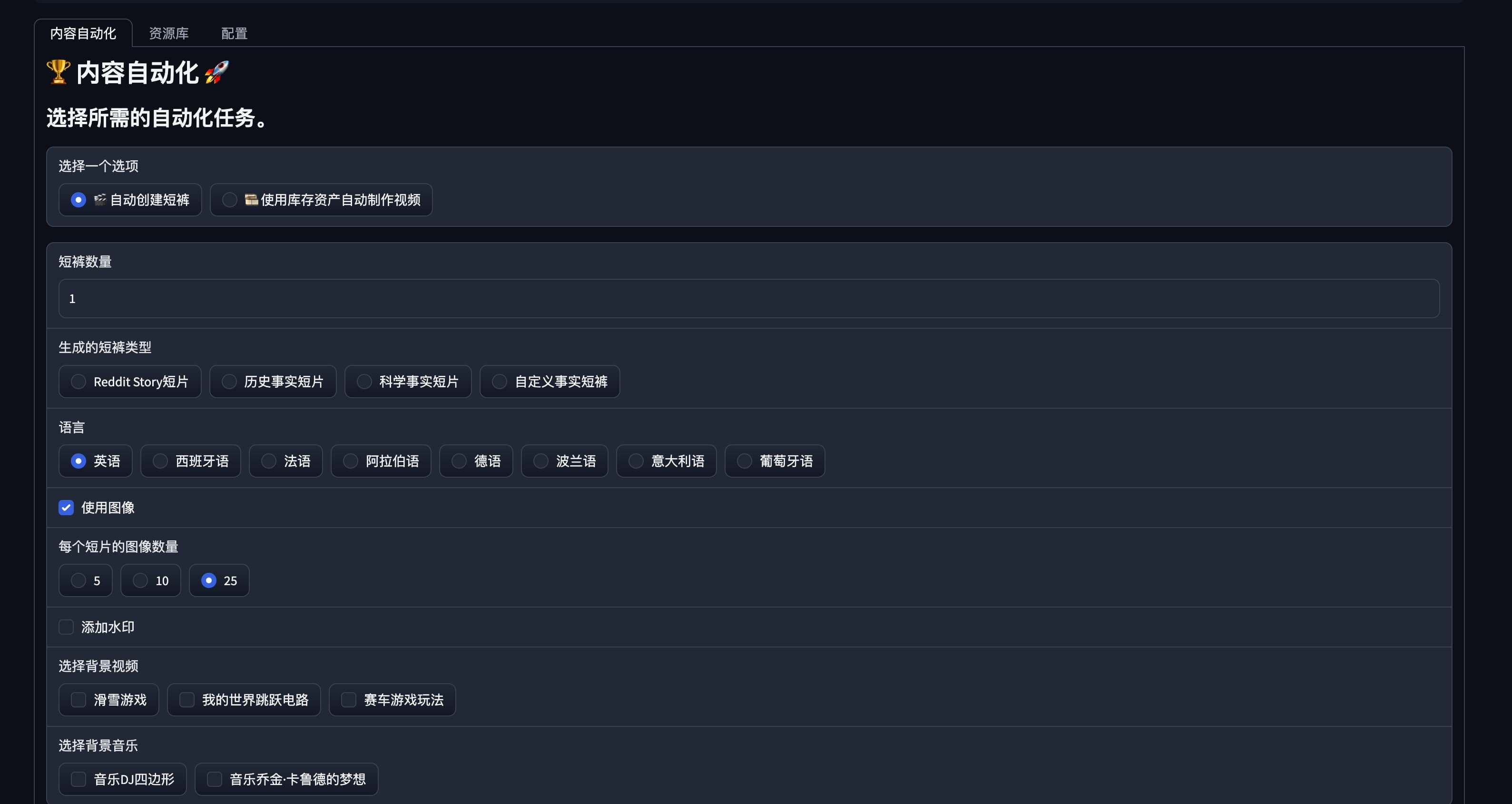The image size is (1512, 804).
Task: Select 自定义事实短裤 option
Action: (x=500, y=382)
